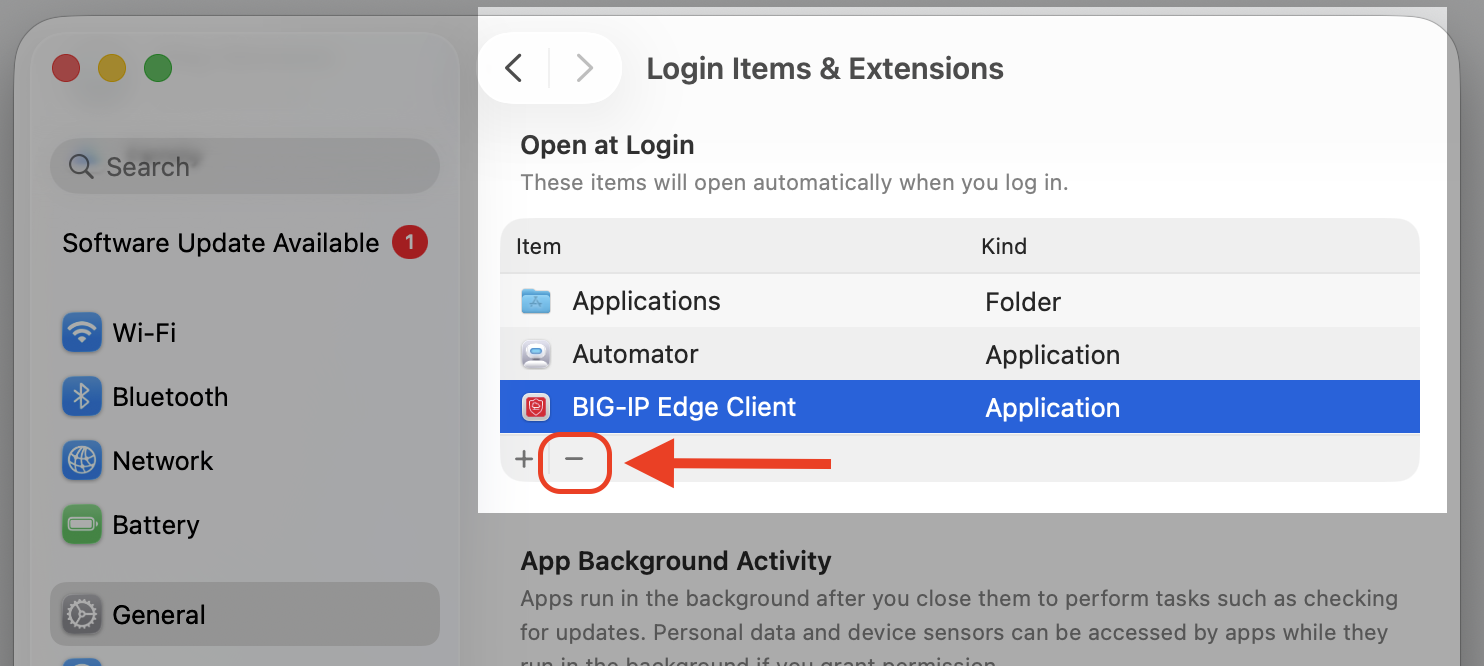Open Battery settings in sidebar
The width and height of the screenshot is (1484, 666).
pos(245,525)
